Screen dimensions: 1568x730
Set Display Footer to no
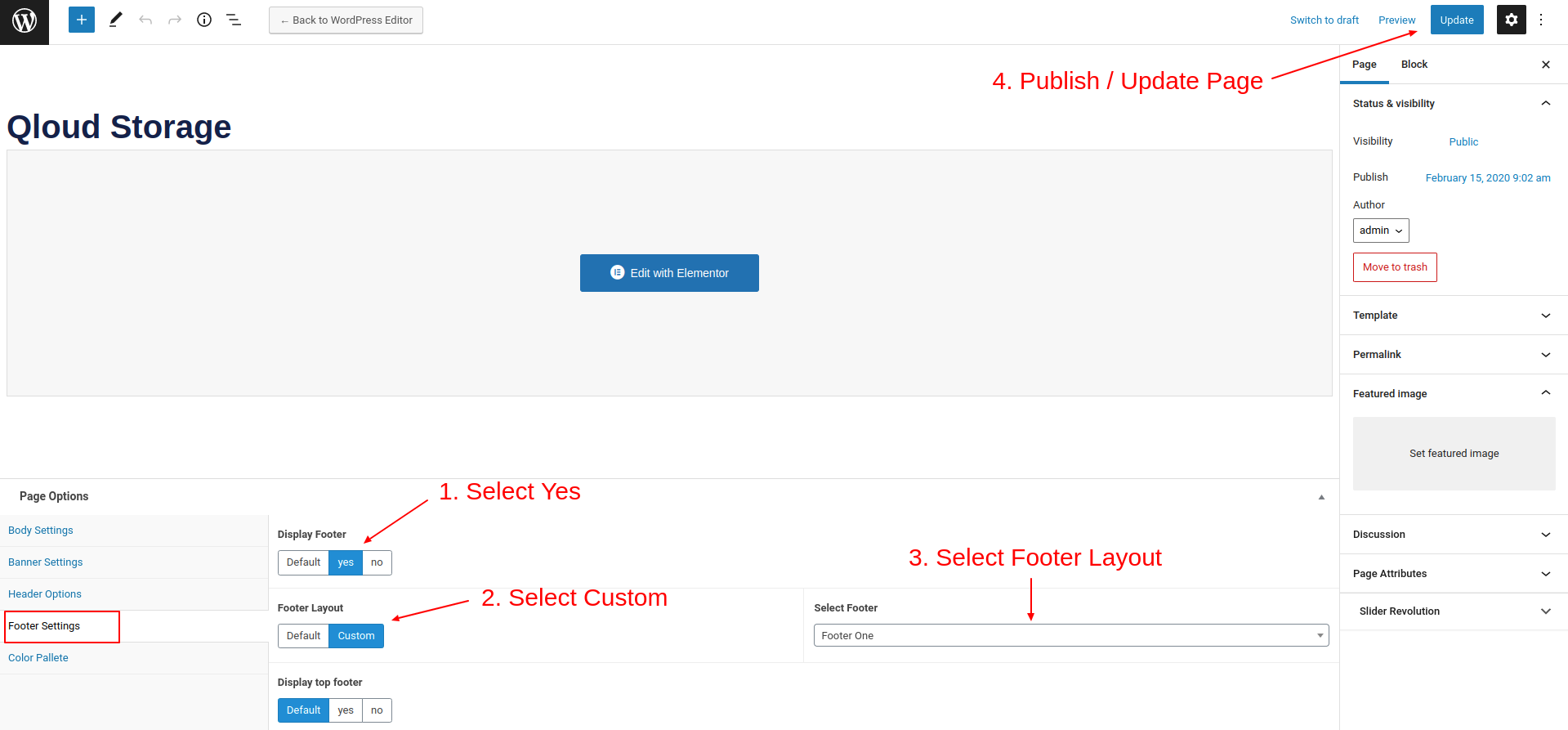pyautogui.click(x=377, y=562)
